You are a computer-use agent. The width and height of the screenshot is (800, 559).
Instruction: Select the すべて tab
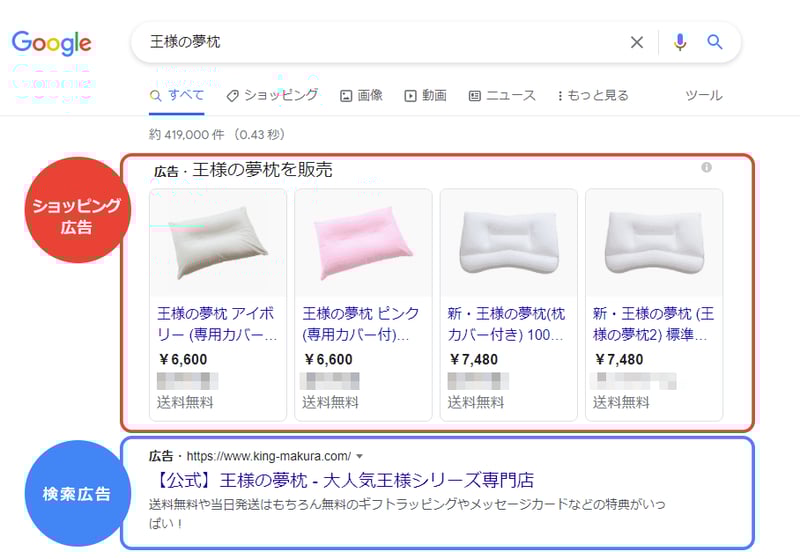pos(177,95)
